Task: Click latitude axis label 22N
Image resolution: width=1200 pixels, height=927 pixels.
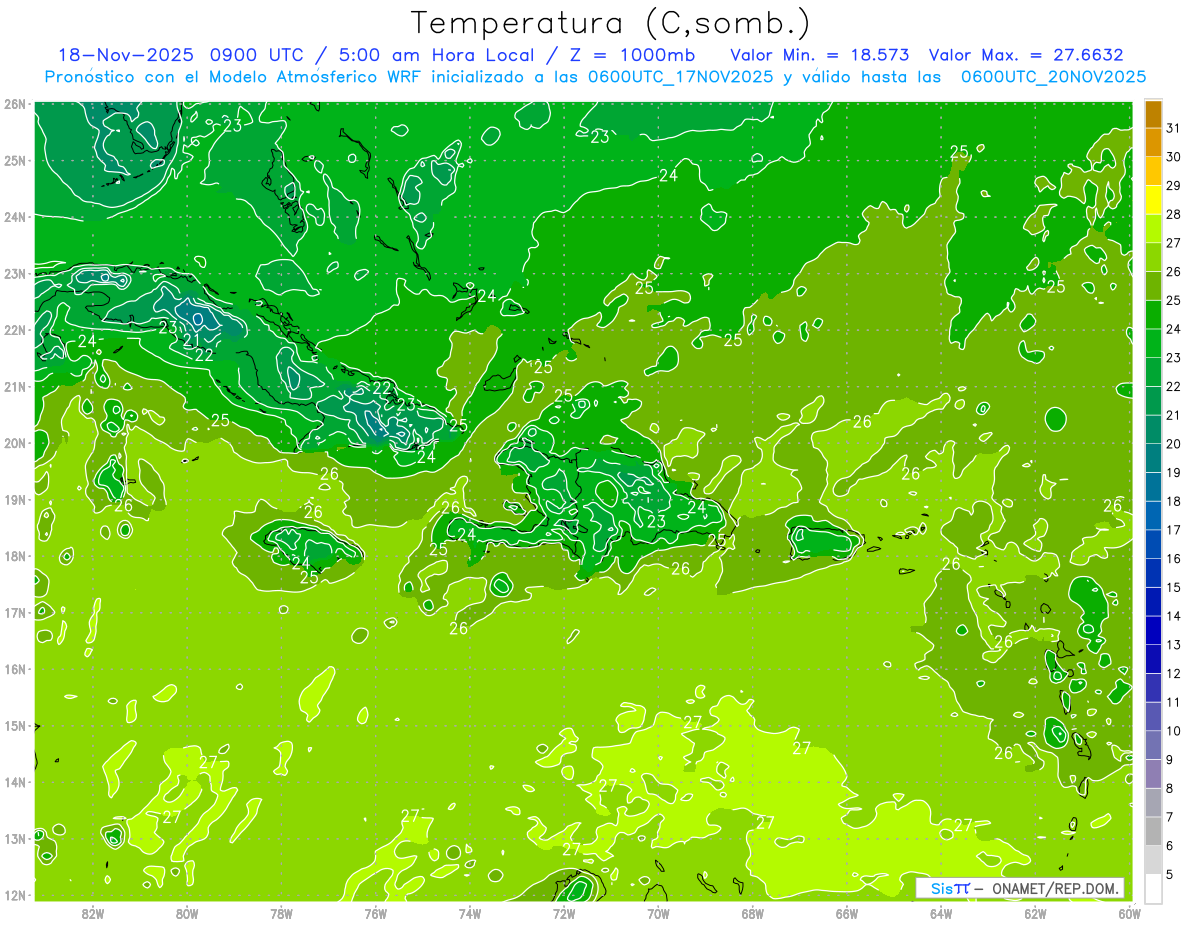Action: pos(15,330)
